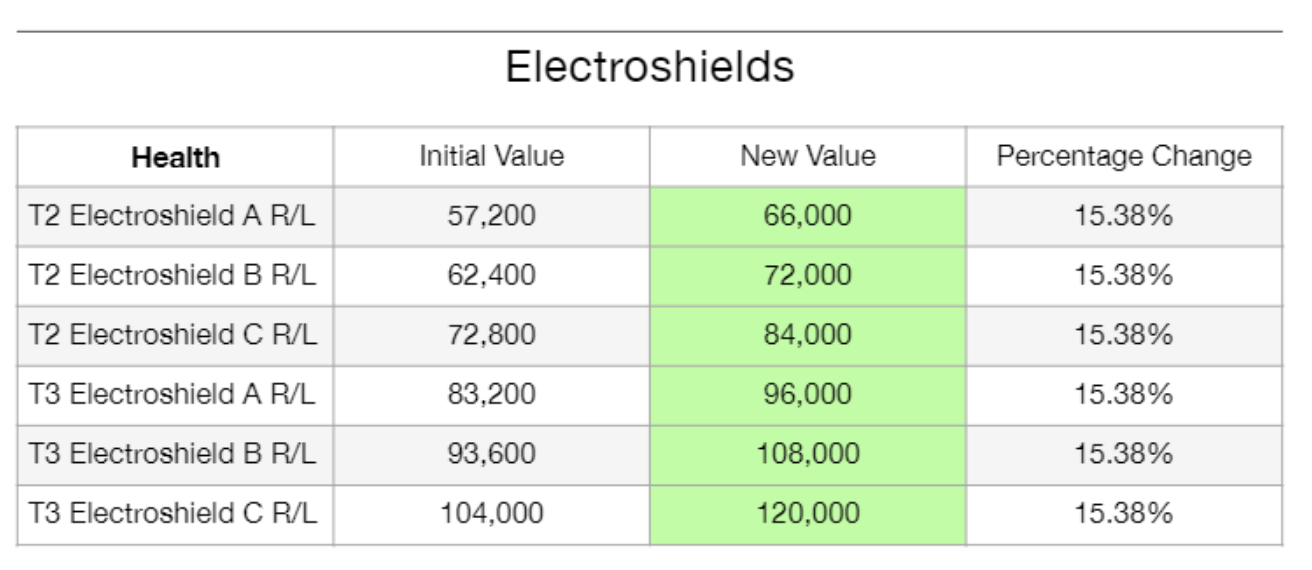Select the 83,200 initial value cell
Screen dimensions: 1312x570
point(491,395)
